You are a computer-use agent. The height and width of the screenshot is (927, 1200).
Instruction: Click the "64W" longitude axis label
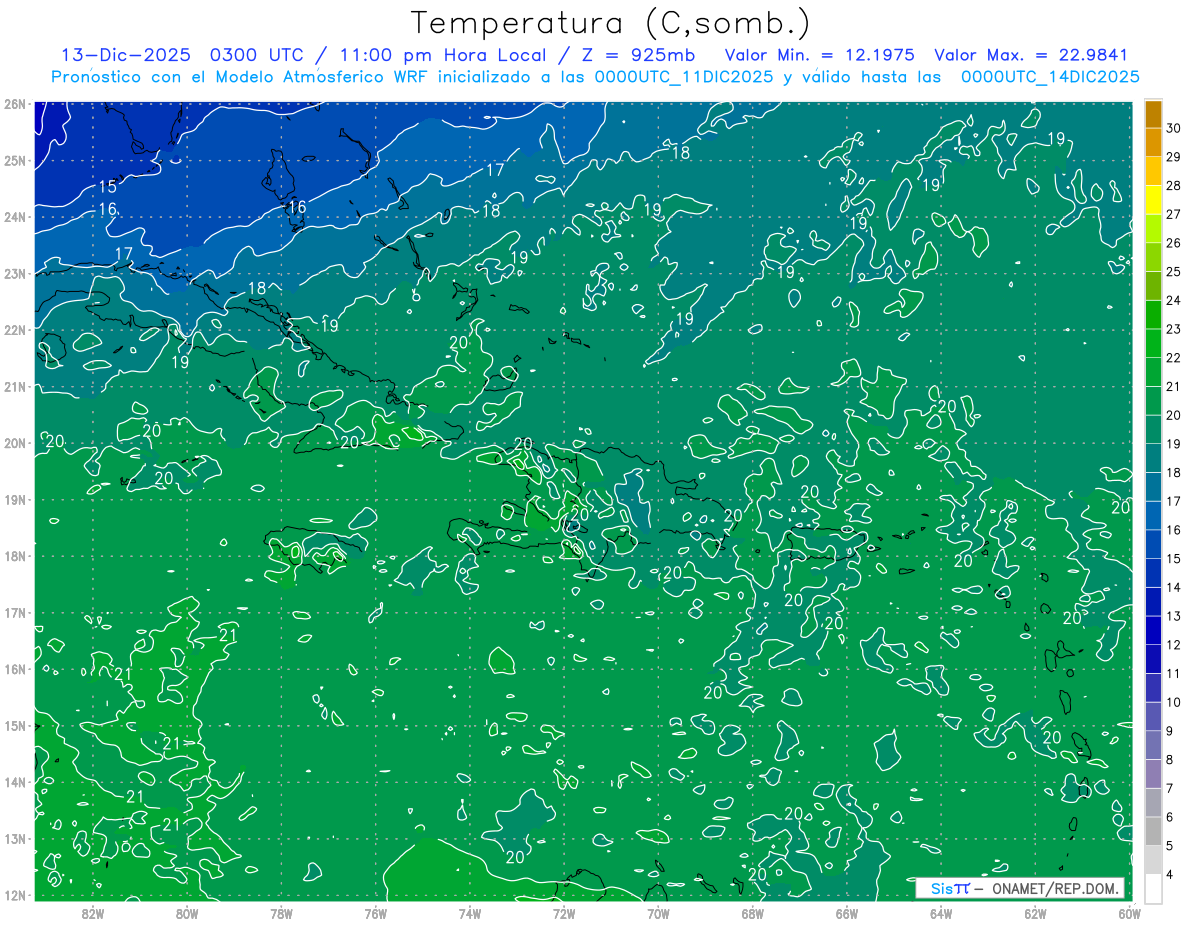pos(941,912)
